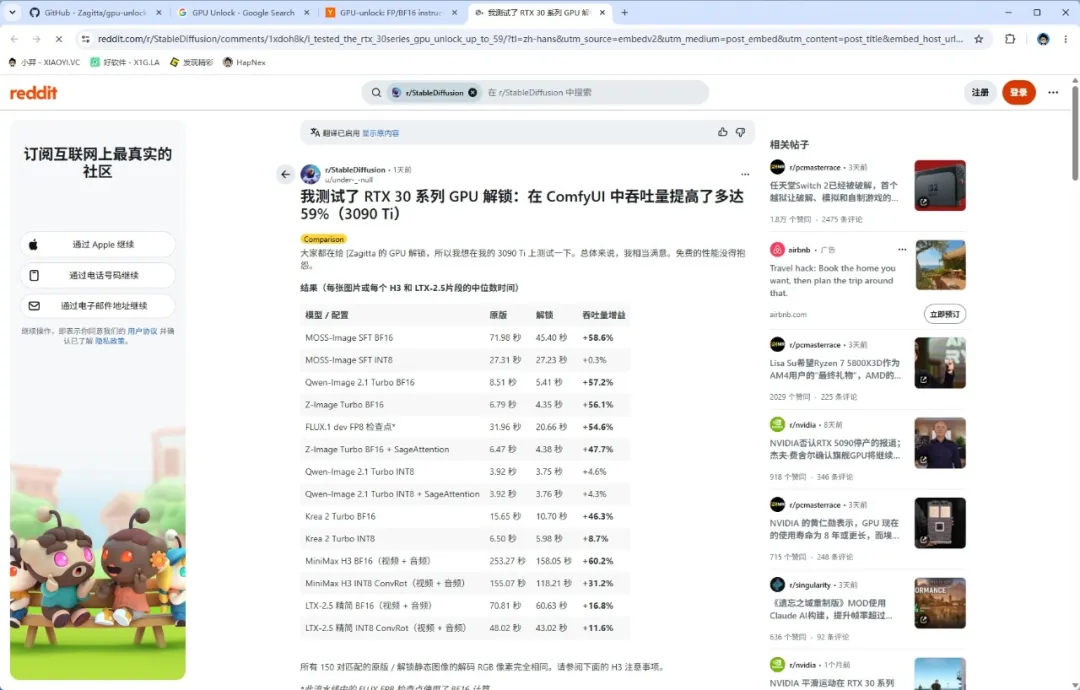Open the post's three-dot options menu
Screen dimensions: 1080x690
click(745, 174)
